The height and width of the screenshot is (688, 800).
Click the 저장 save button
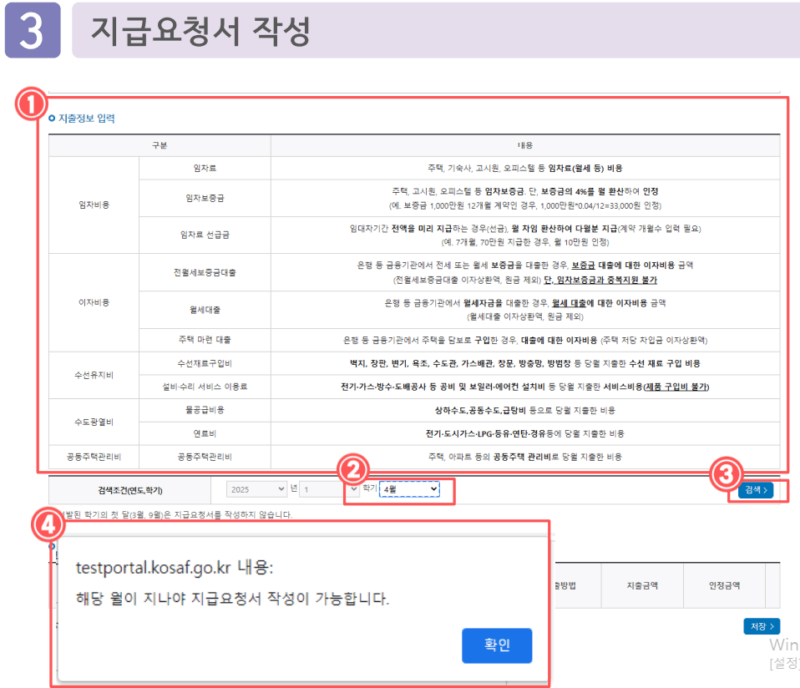click(x=762, y=626)
